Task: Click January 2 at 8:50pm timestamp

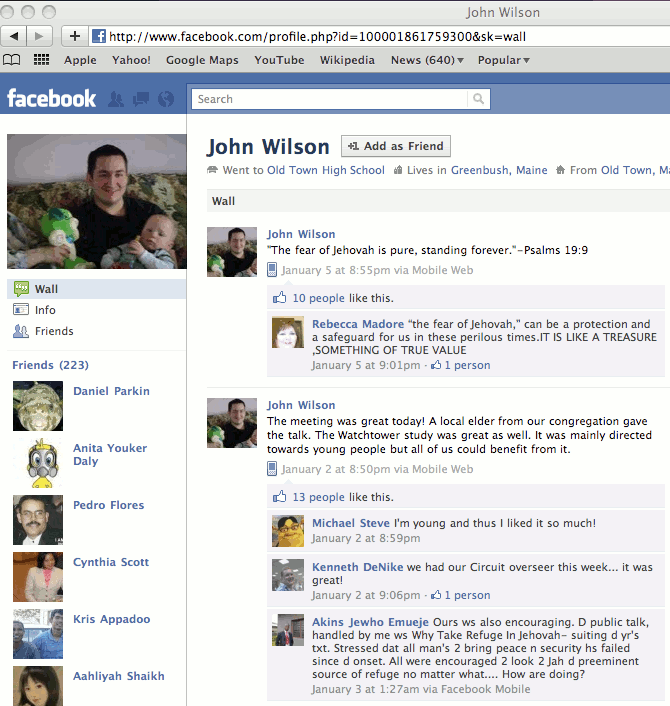Action: pos(336,469)
